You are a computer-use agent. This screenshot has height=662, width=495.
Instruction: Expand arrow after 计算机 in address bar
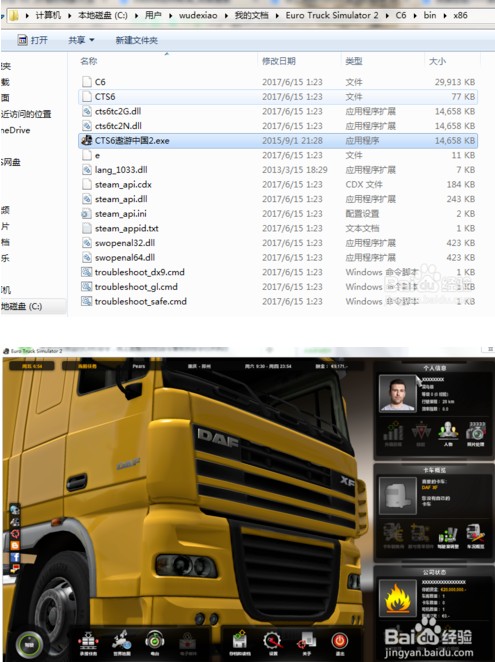(70, 16)
